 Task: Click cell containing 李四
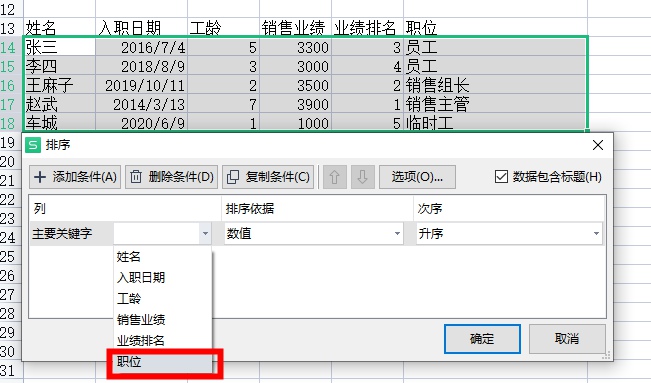[x=59, y=66]
